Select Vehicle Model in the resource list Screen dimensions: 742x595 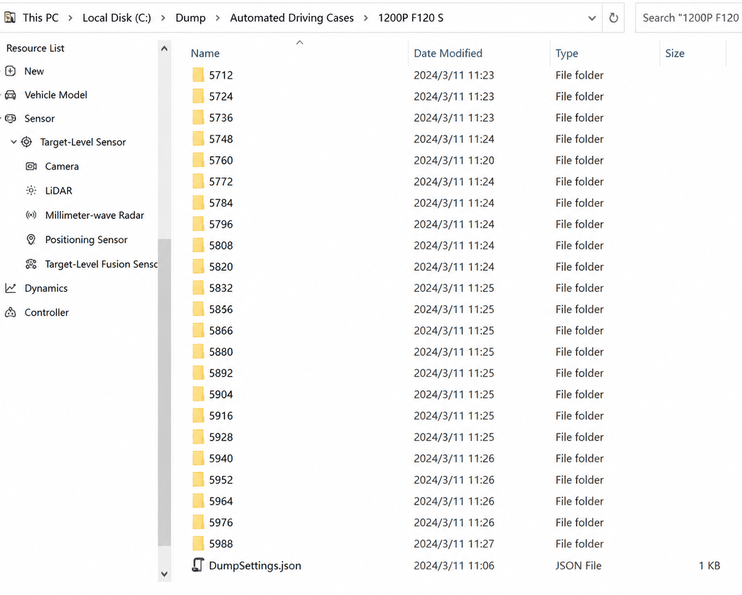56,95
